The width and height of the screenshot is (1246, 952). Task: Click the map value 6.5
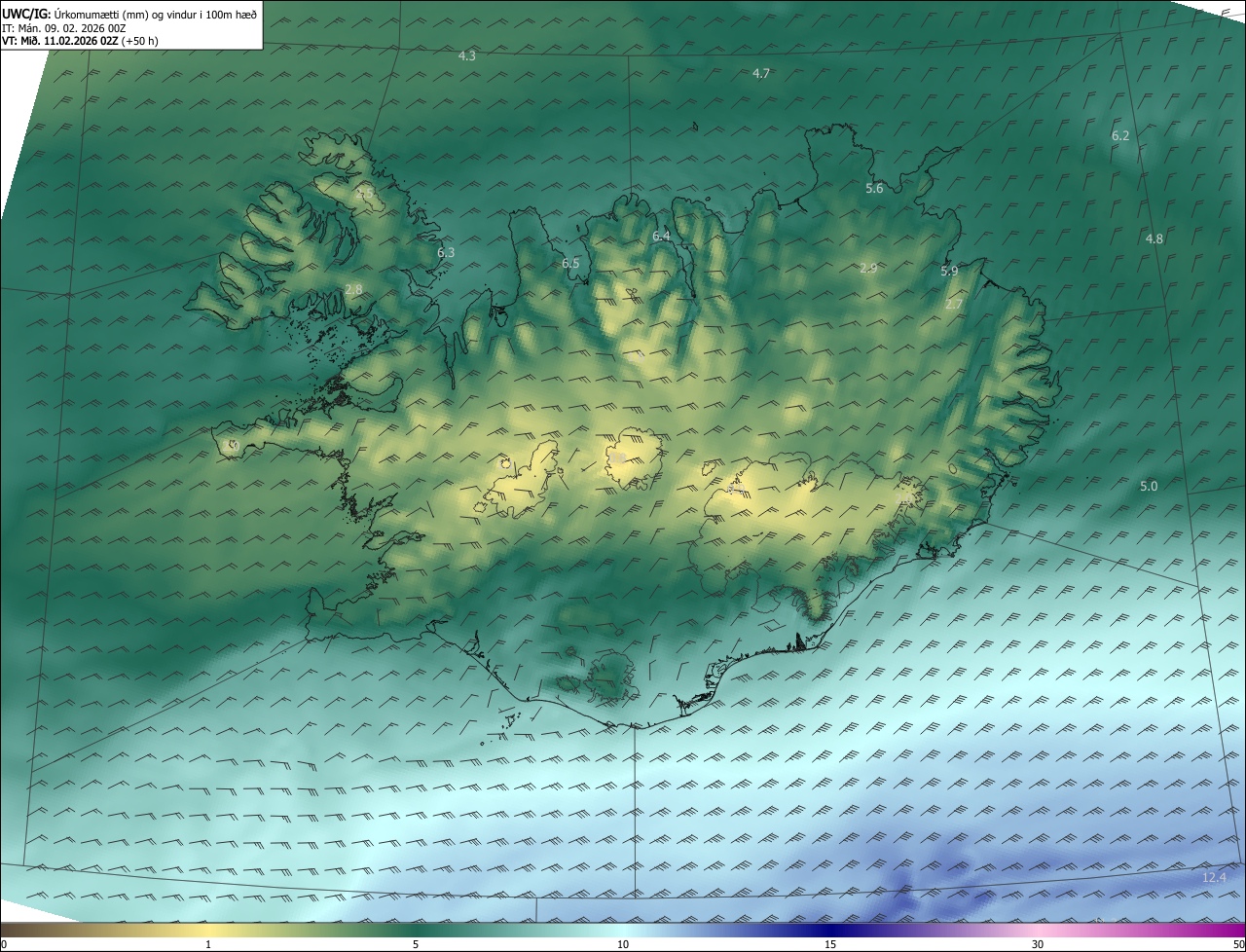570,264
